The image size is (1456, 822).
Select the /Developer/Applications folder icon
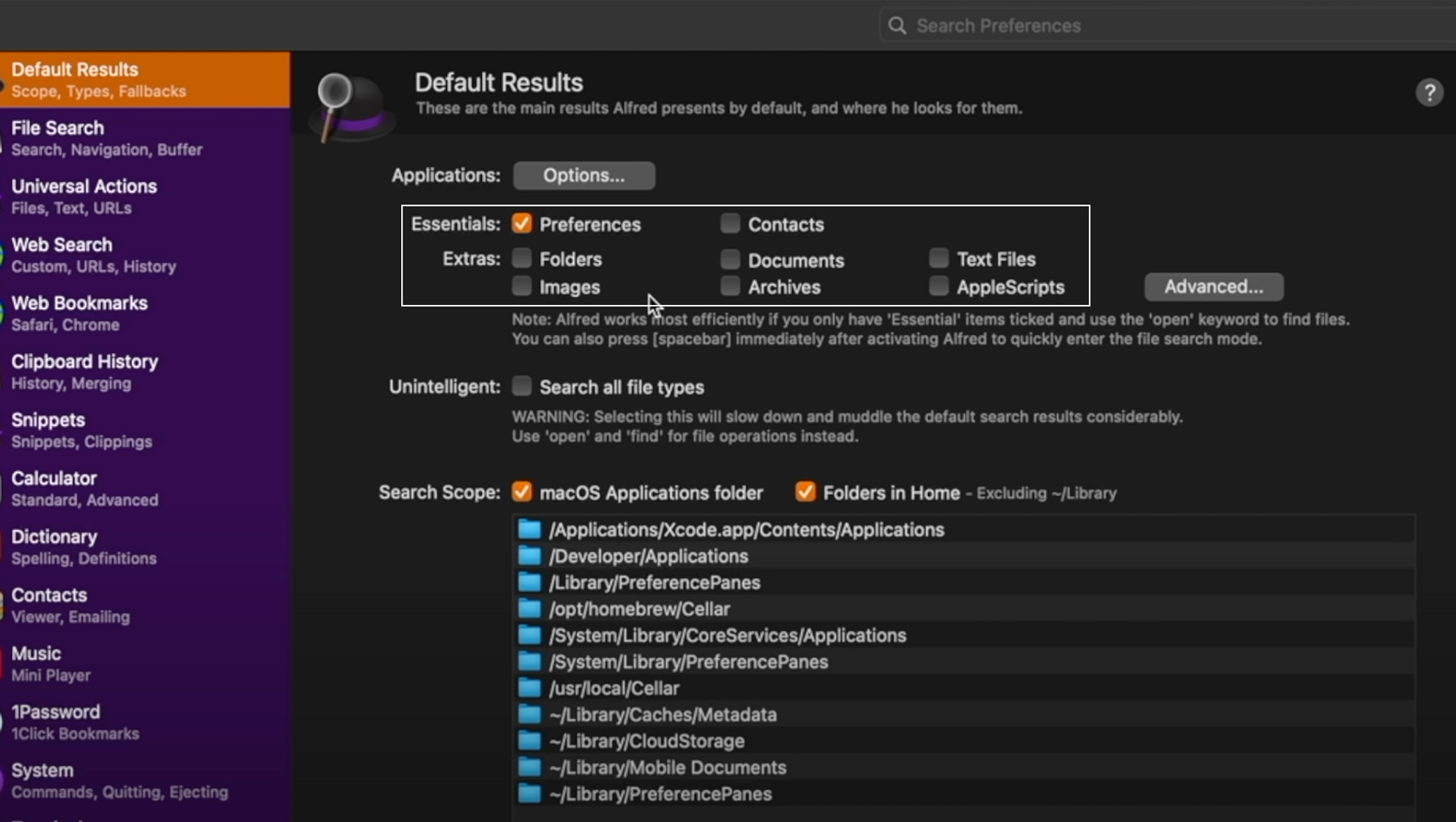(x=529, y=556)
